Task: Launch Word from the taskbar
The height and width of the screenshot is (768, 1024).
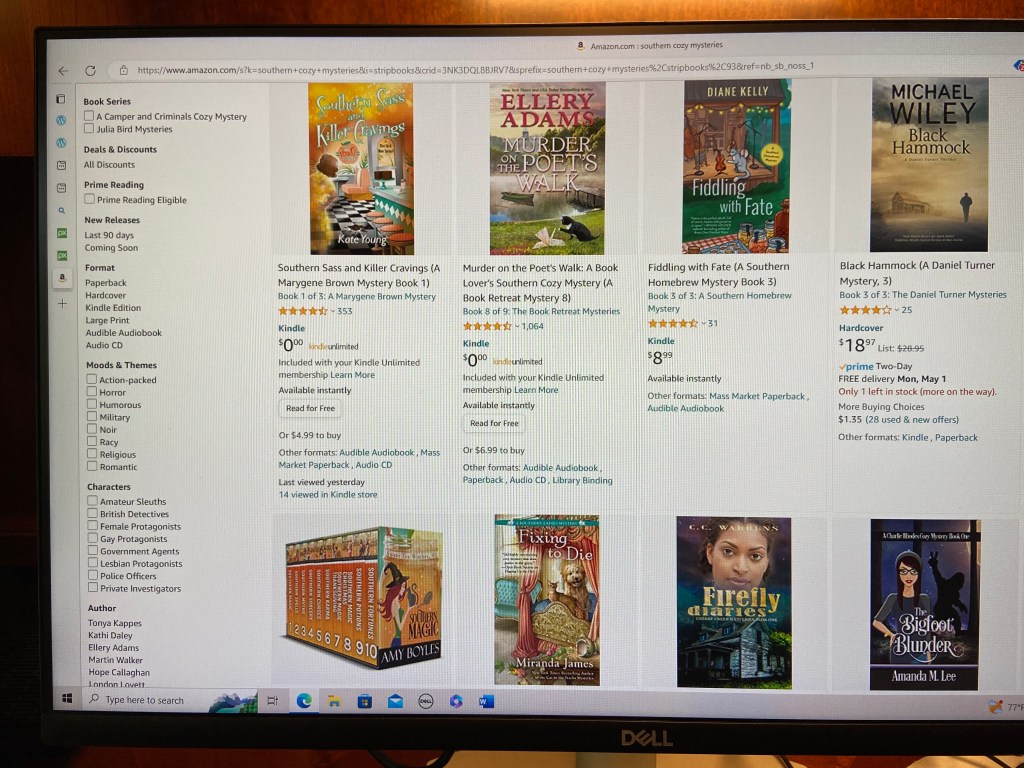Action: click(x=487, y=701)
